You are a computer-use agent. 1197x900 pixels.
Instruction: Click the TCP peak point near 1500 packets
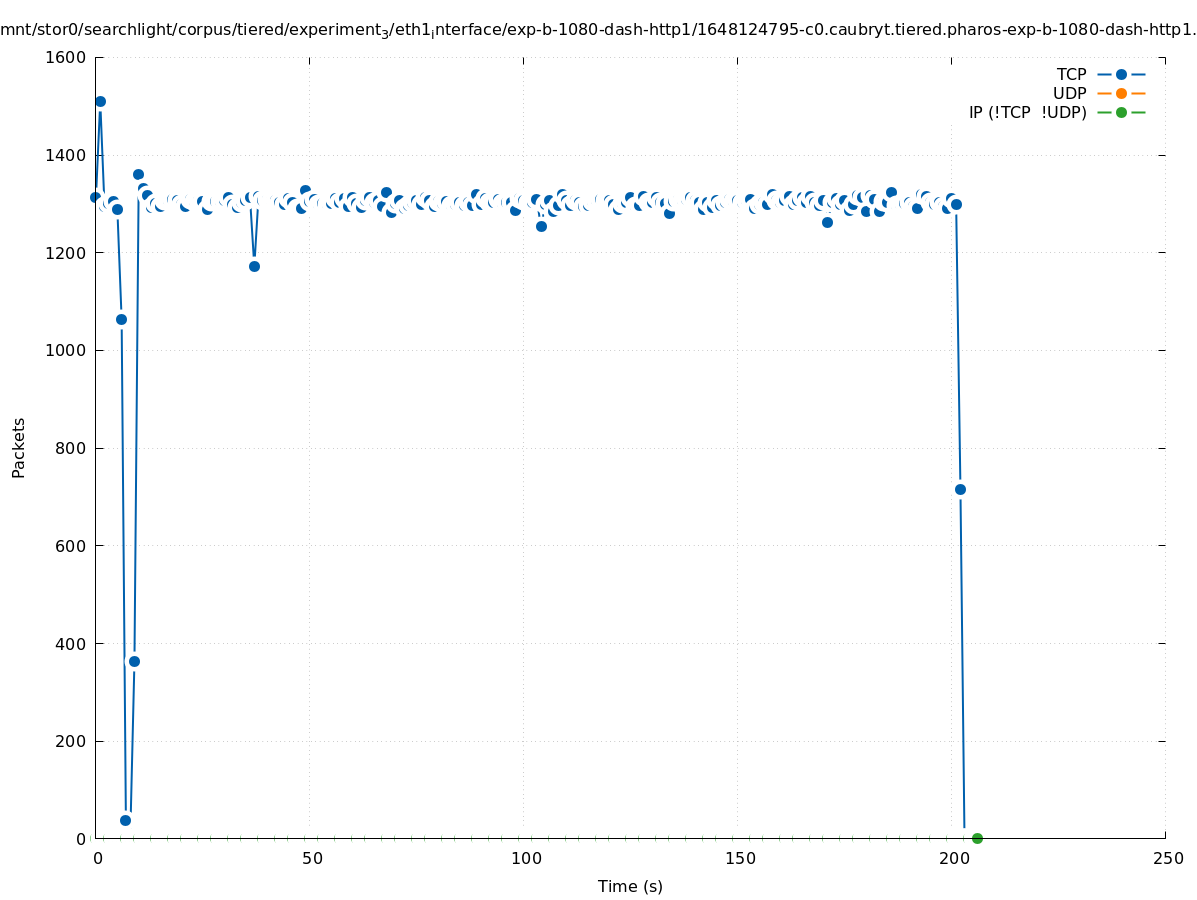tap(100, 101)
